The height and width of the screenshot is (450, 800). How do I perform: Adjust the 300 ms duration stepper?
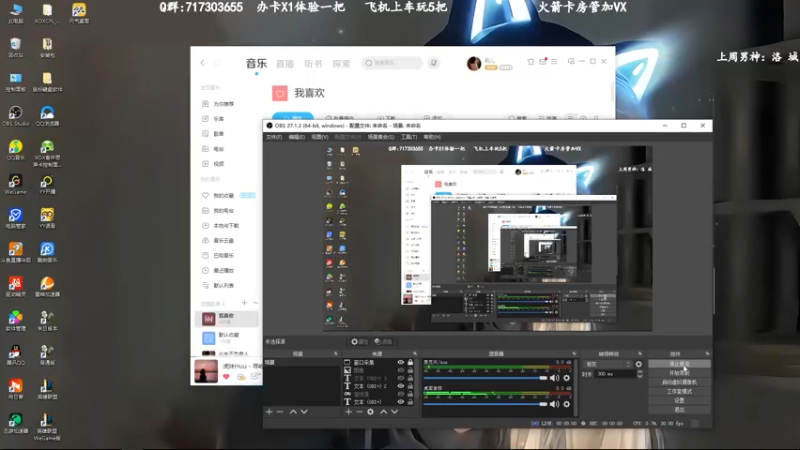pyautogui.click(x=640, y=374)
